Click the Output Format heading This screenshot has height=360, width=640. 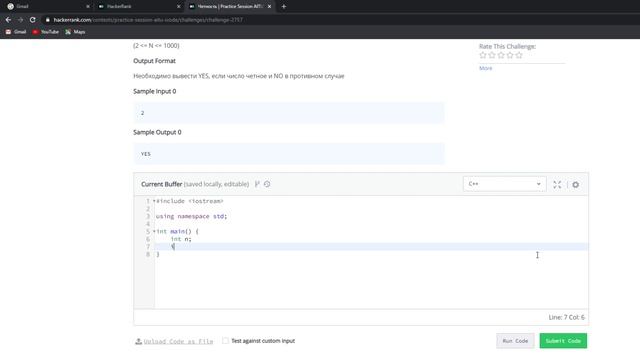154,61
